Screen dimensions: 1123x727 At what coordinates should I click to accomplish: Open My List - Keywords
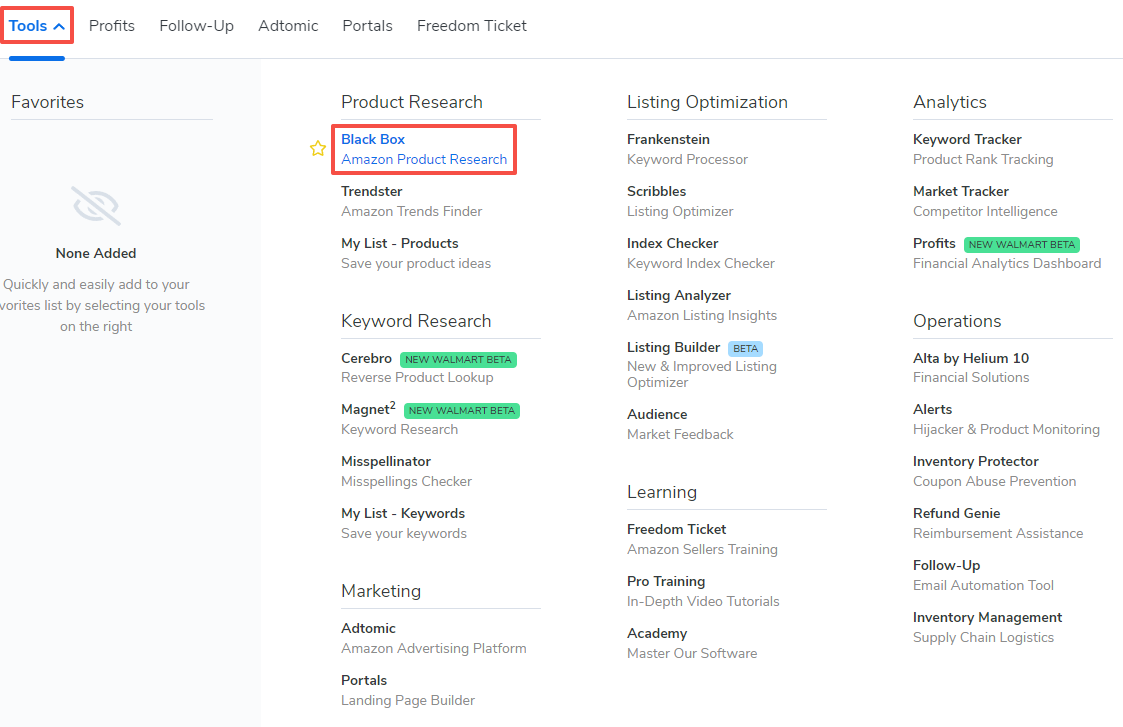pyautogui.click(x=403, y=524)
